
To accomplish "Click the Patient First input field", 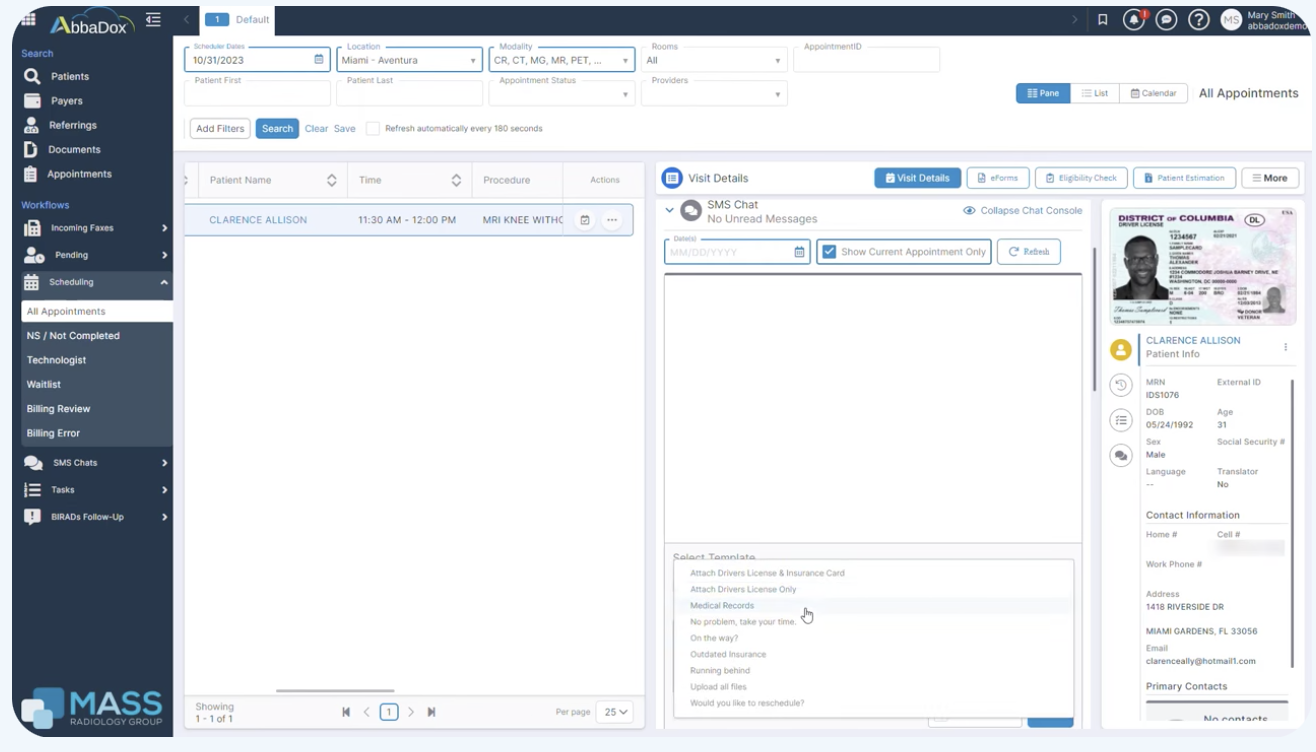I will pos(257,94).
